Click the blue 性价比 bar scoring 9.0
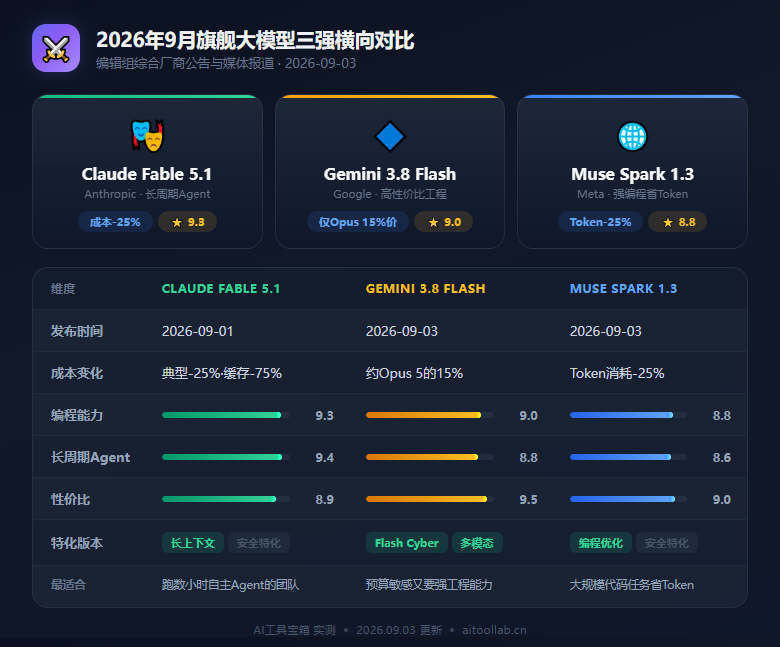Screen dimensions: 780x647 [628, 499]
